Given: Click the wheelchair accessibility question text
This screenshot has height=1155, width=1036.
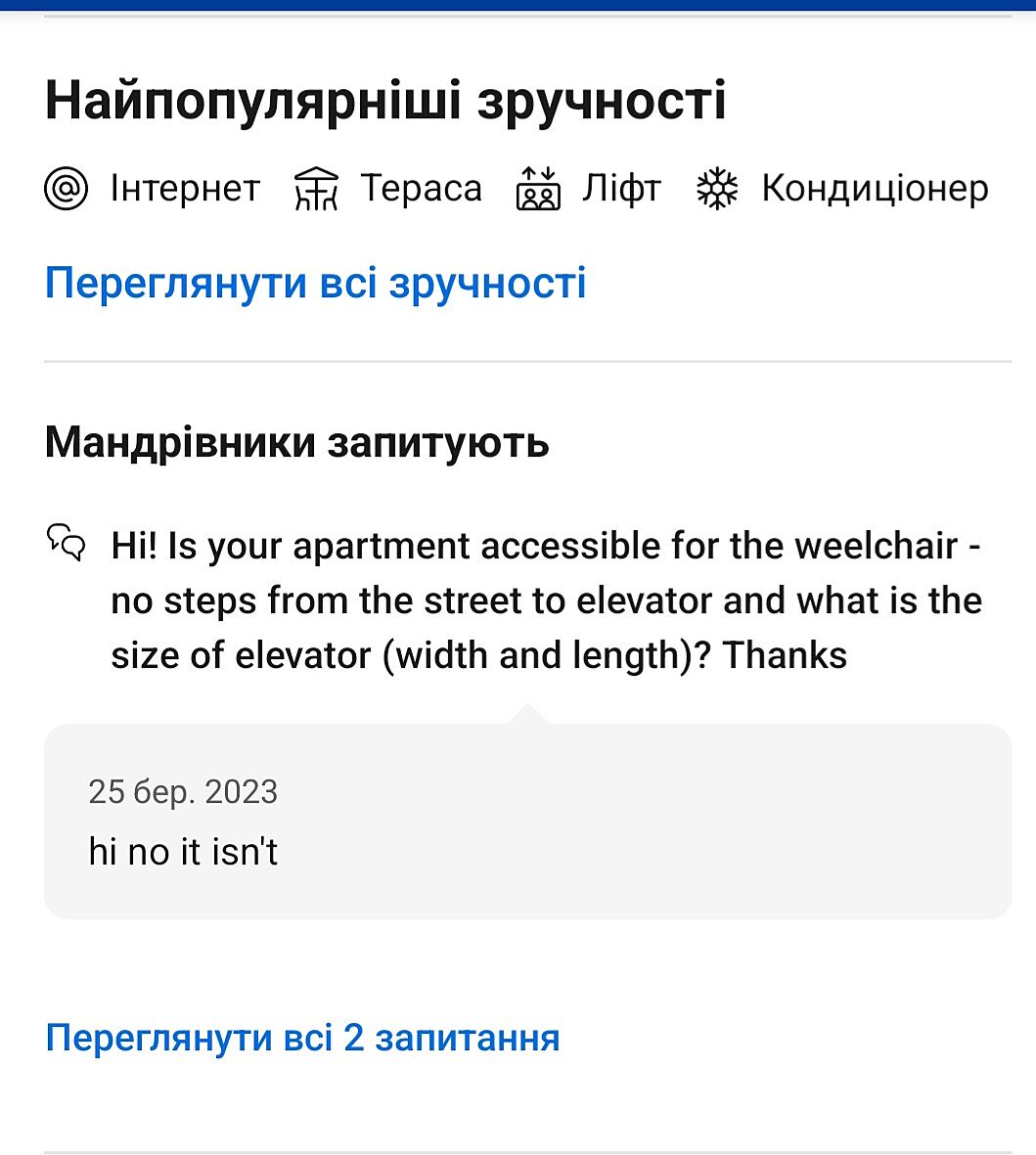Looking at the screenshot, I should pos(546,600).
